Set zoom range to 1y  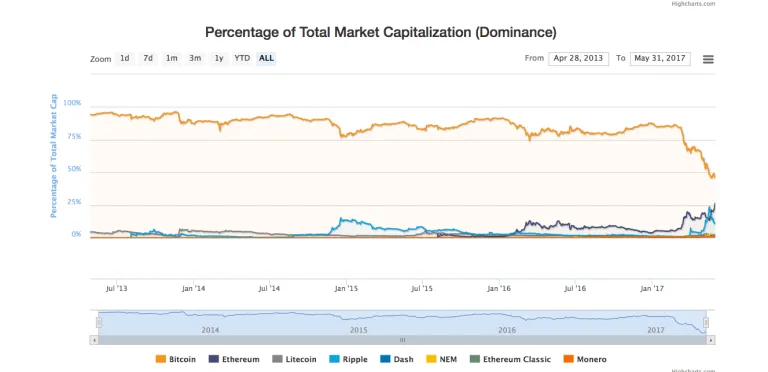point(218,58)
